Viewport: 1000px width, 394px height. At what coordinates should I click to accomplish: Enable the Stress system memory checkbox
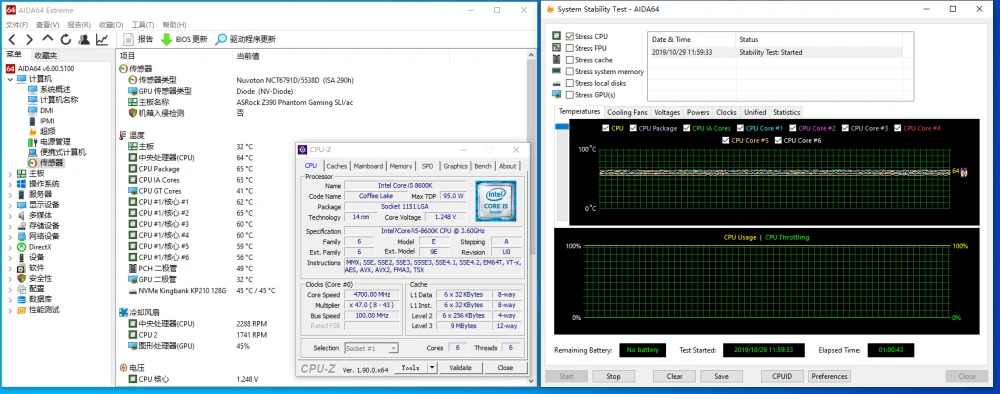click(x=570, y=71)
